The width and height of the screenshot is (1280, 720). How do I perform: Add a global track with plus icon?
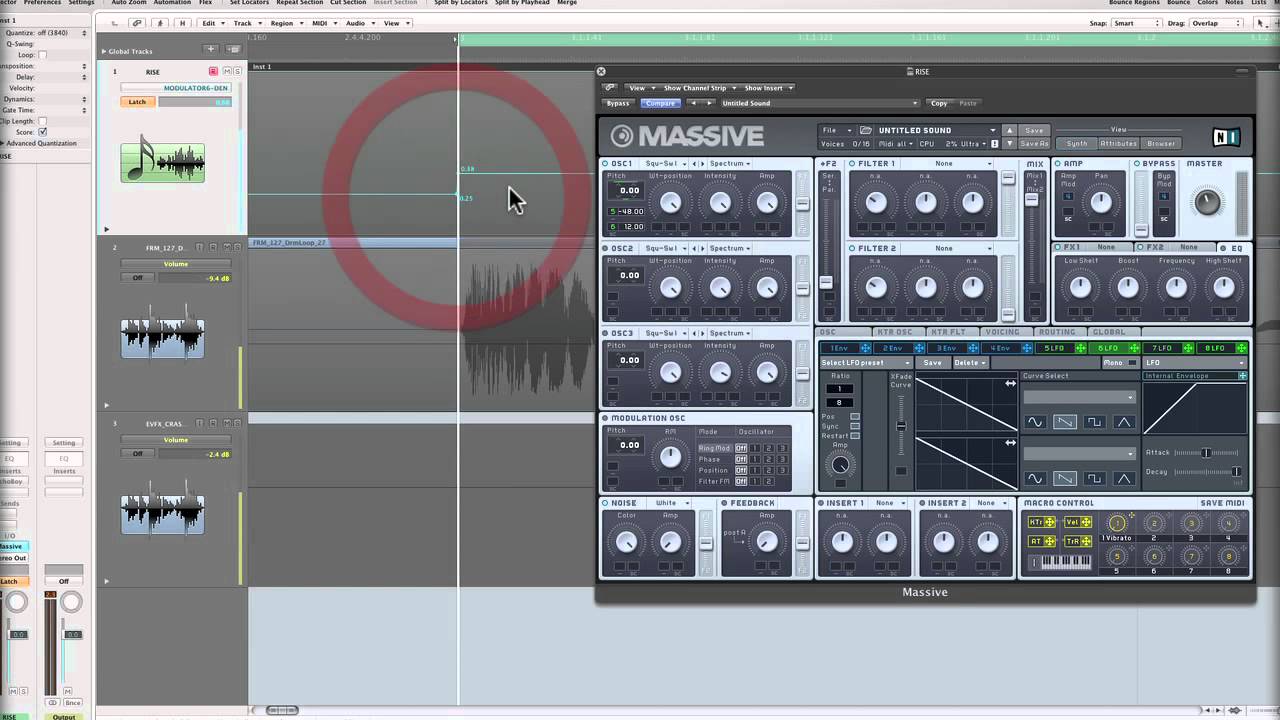(210, 49)
